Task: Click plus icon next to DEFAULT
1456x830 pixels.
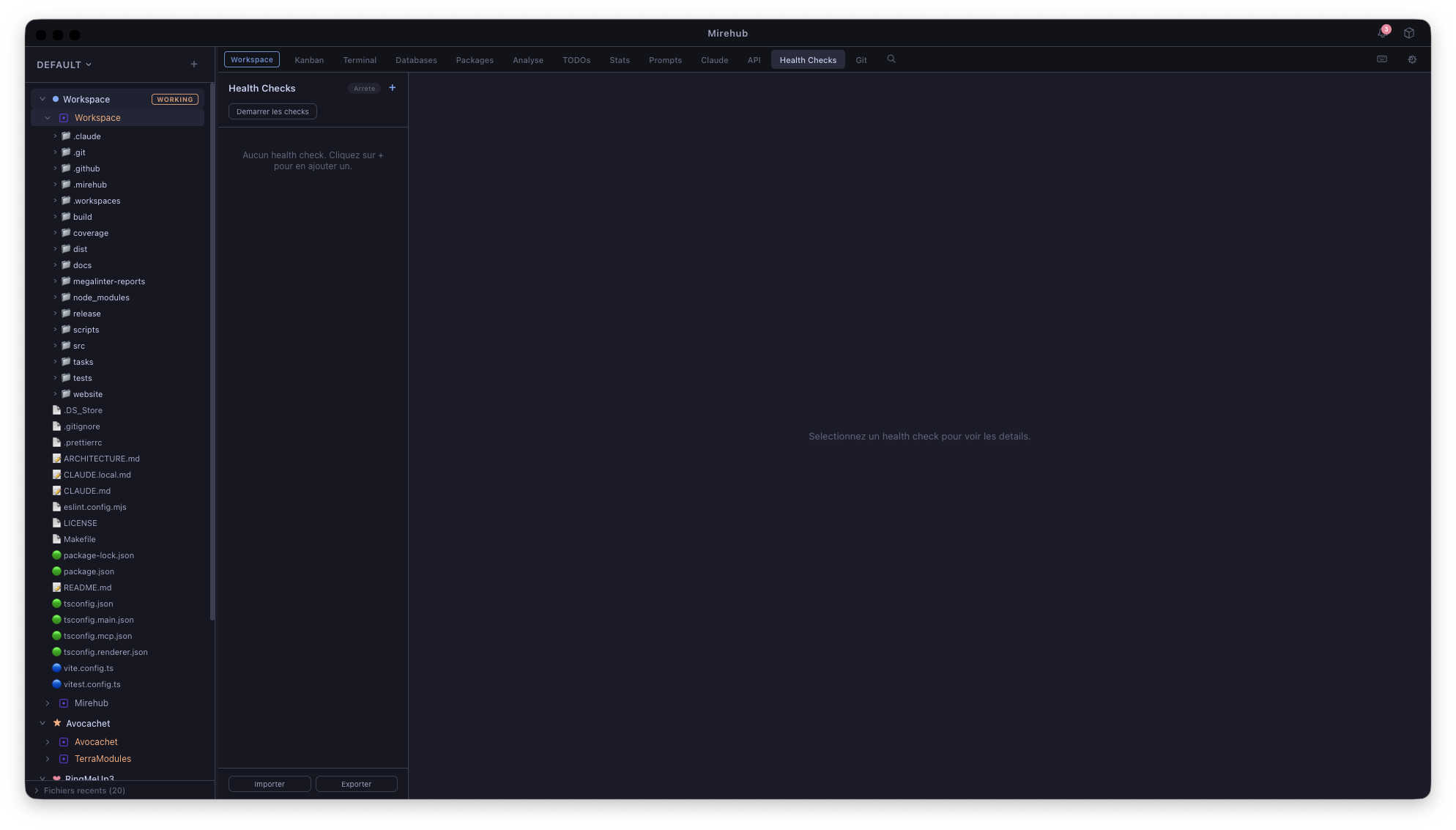Action: point(194,64)
